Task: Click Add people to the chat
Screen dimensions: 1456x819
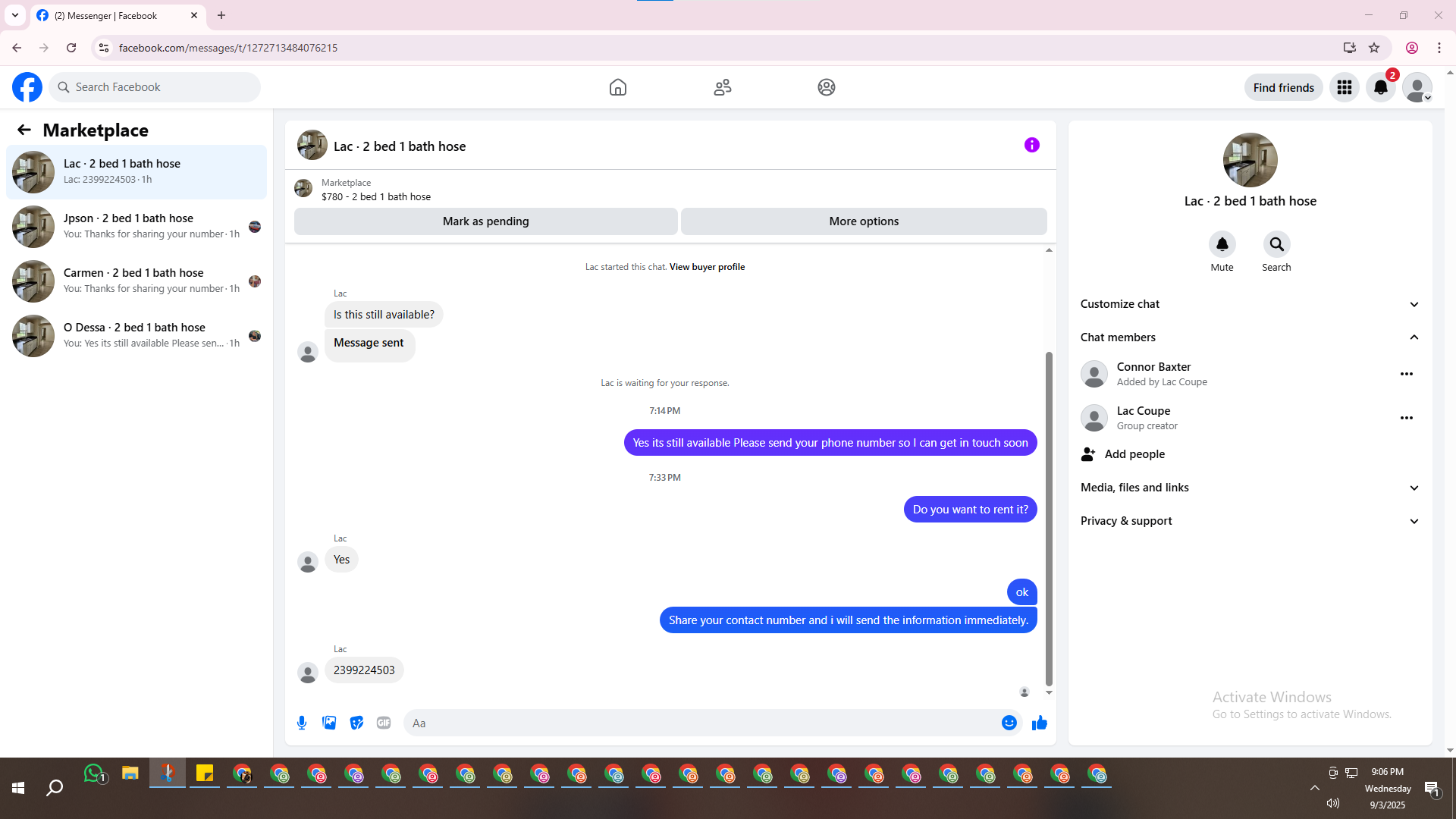Action: tap(1250, 454)
